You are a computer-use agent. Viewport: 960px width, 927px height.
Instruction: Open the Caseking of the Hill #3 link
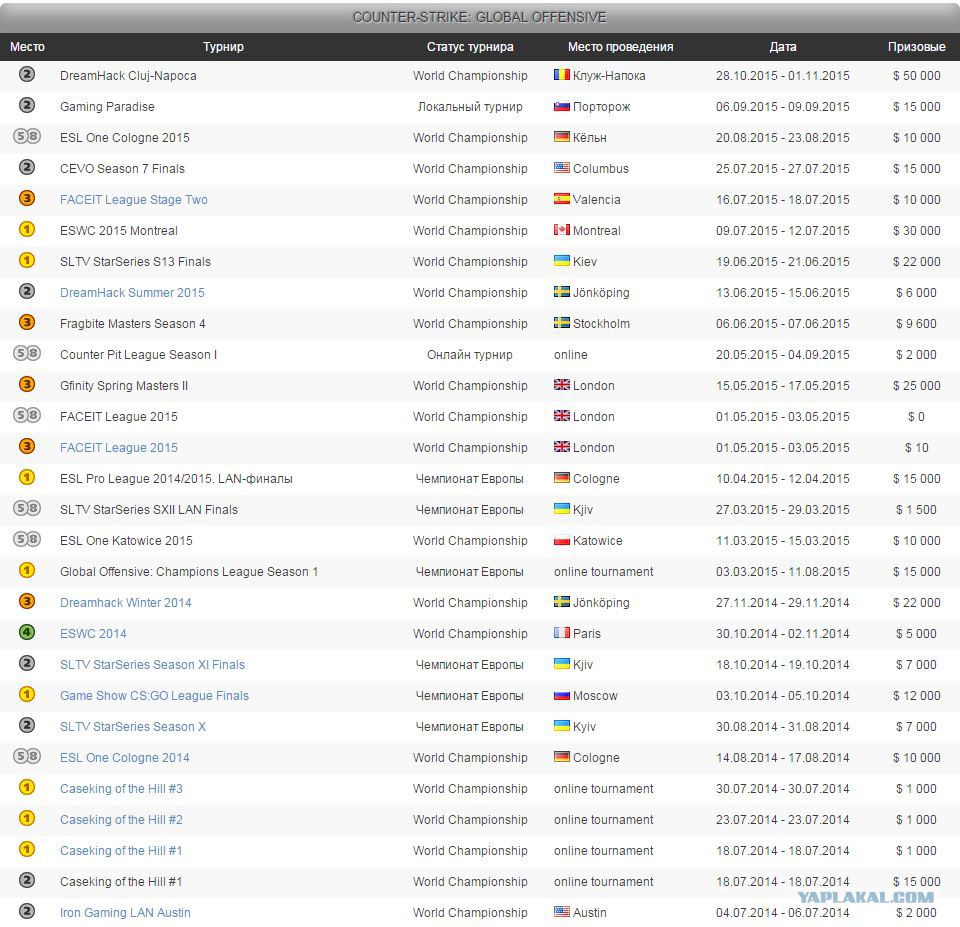(x=121, y=789)
